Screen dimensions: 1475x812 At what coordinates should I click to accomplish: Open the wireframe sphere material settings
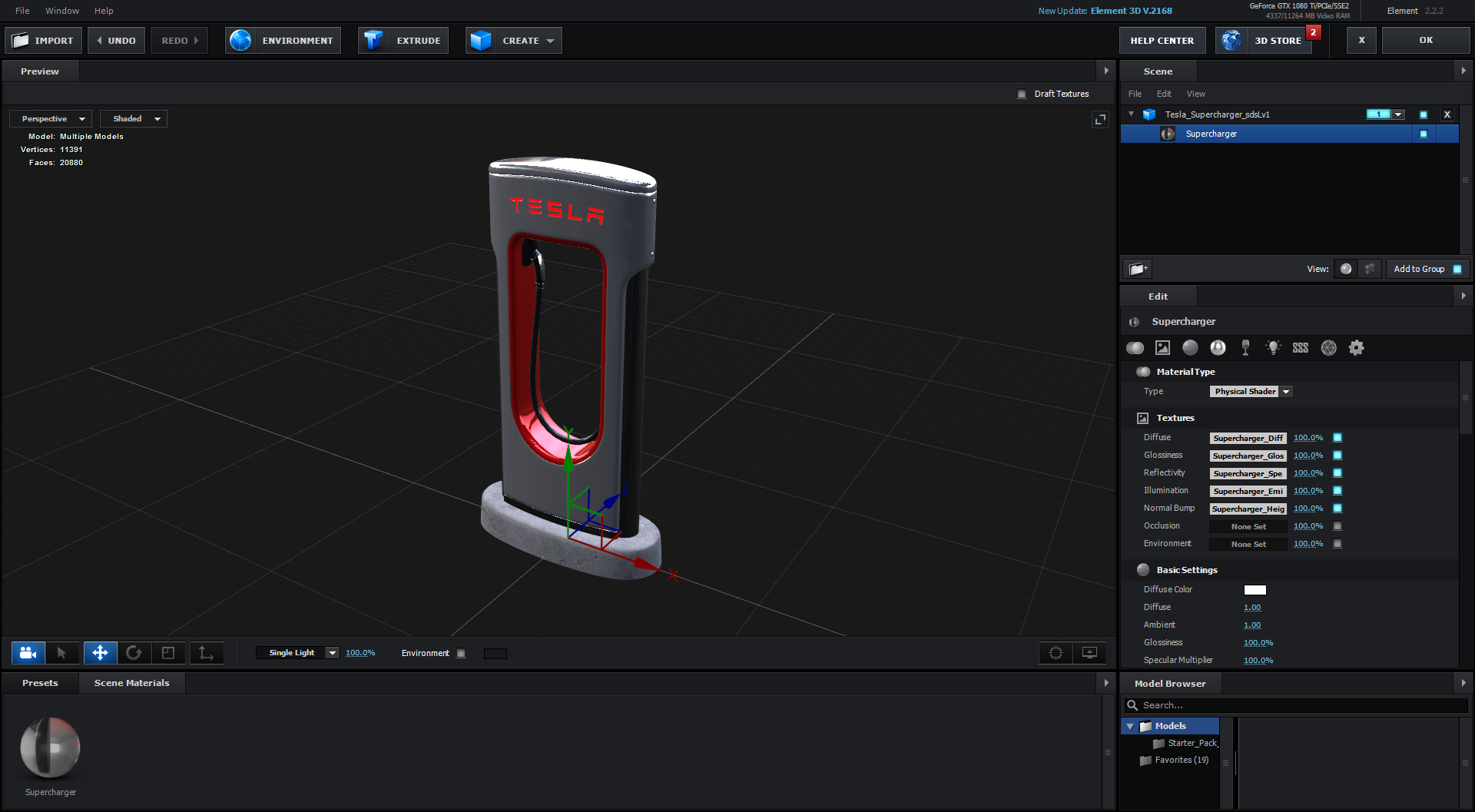click(x=1328, y=348)
